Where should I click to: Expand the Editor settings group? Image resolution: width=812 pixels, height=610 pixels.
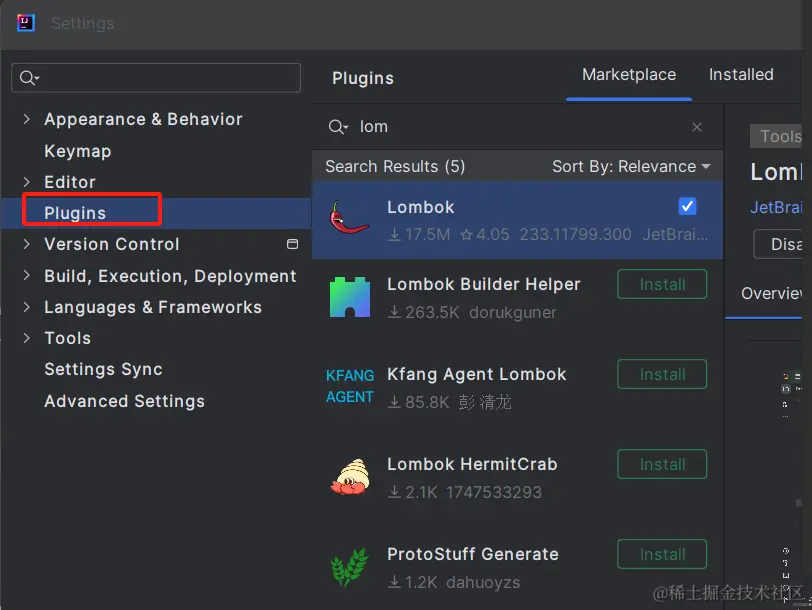pos(26,182)
